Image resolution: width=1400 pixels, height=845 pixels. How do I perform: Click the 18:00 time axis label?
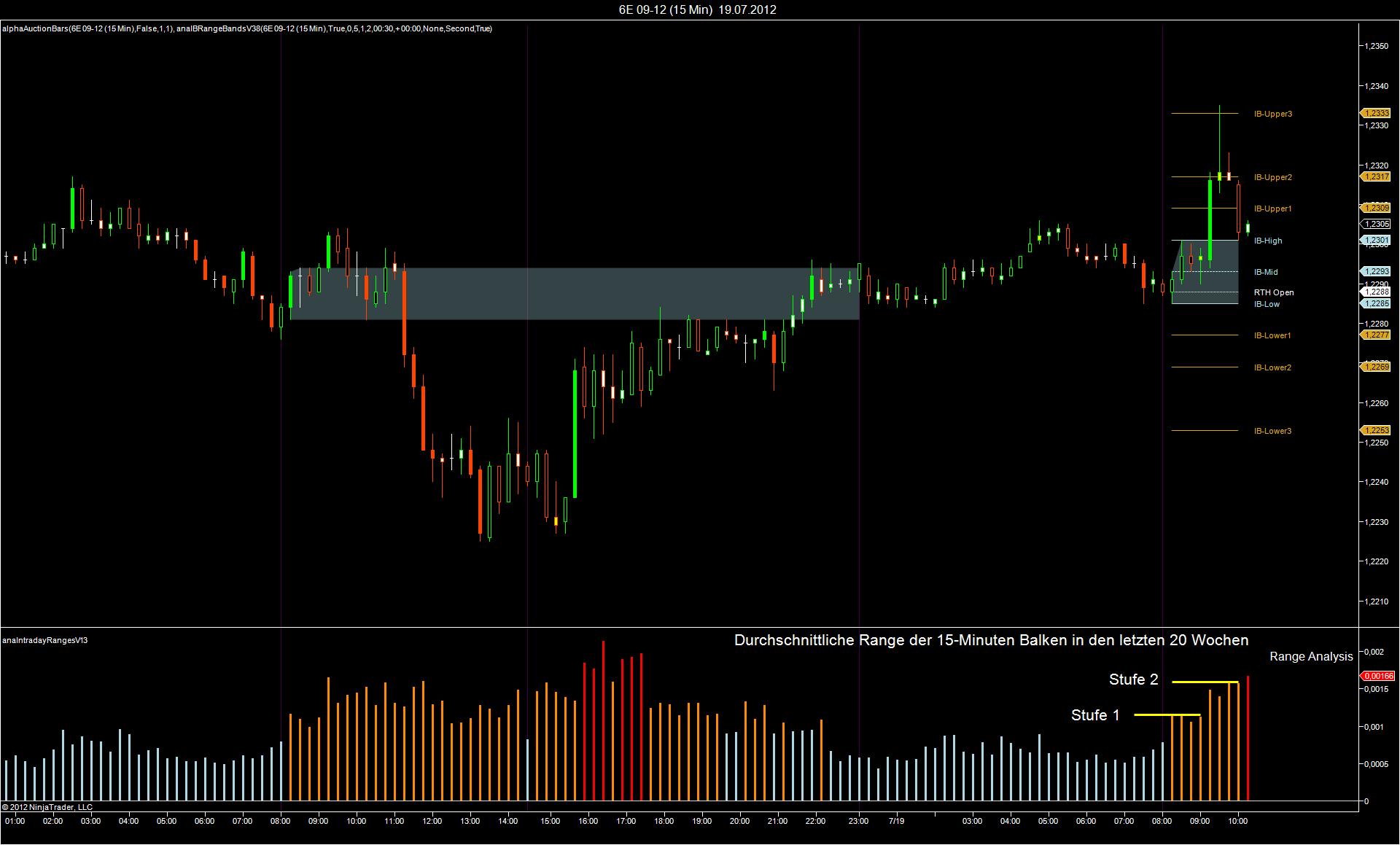[664, 821]
